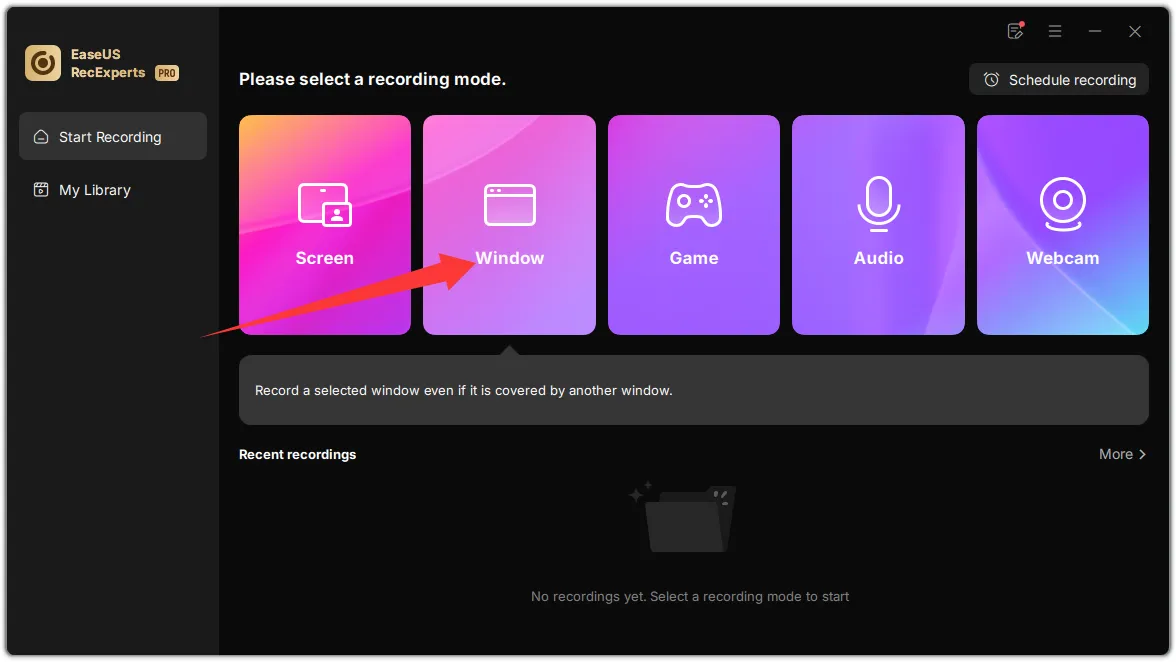The width and height of the screenshot is (1176, 662).
Task: Click the Window mode description tooltip text
Action: pyautogui.click(x=463, y=390)
